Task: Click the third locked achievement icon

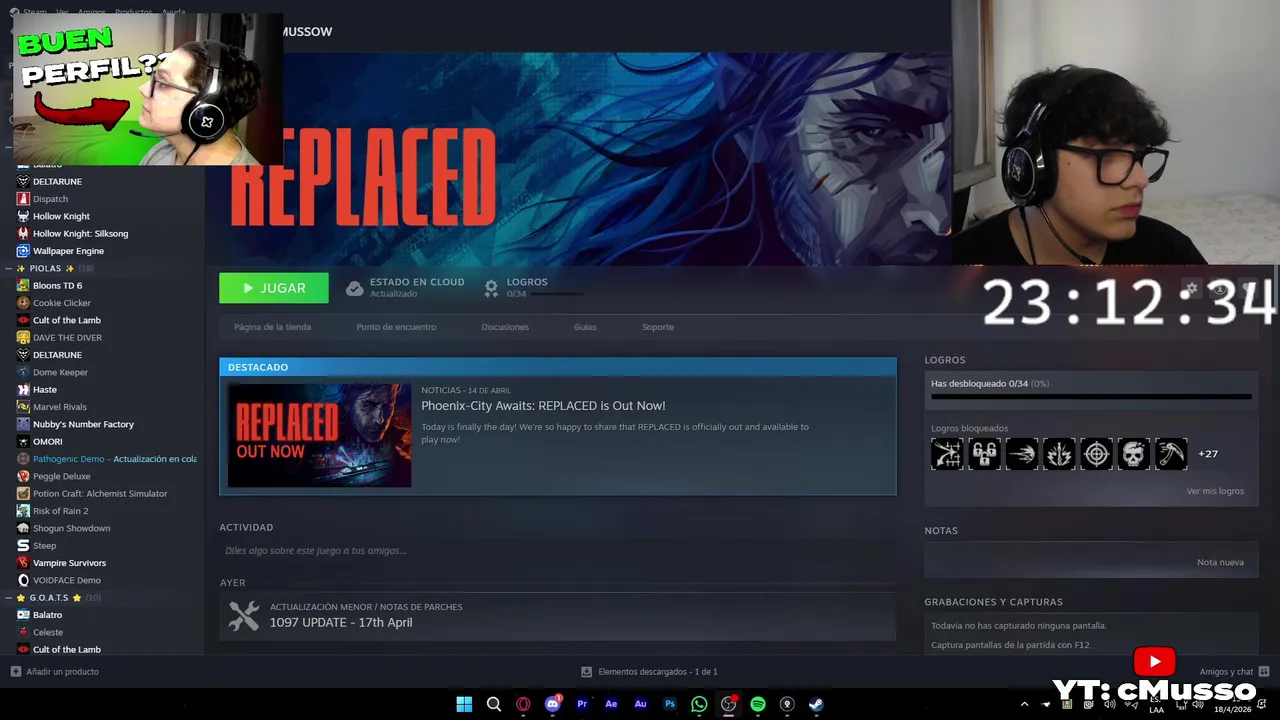Action: 1022,454
